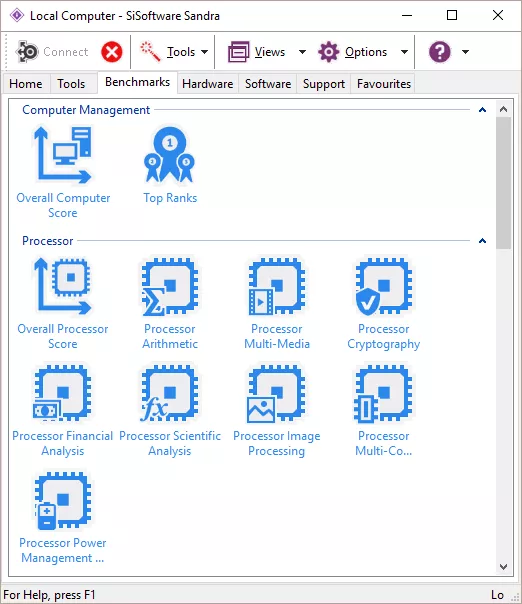
Task: Collapse the Processor section chevron
Action: tap(482, 241)
